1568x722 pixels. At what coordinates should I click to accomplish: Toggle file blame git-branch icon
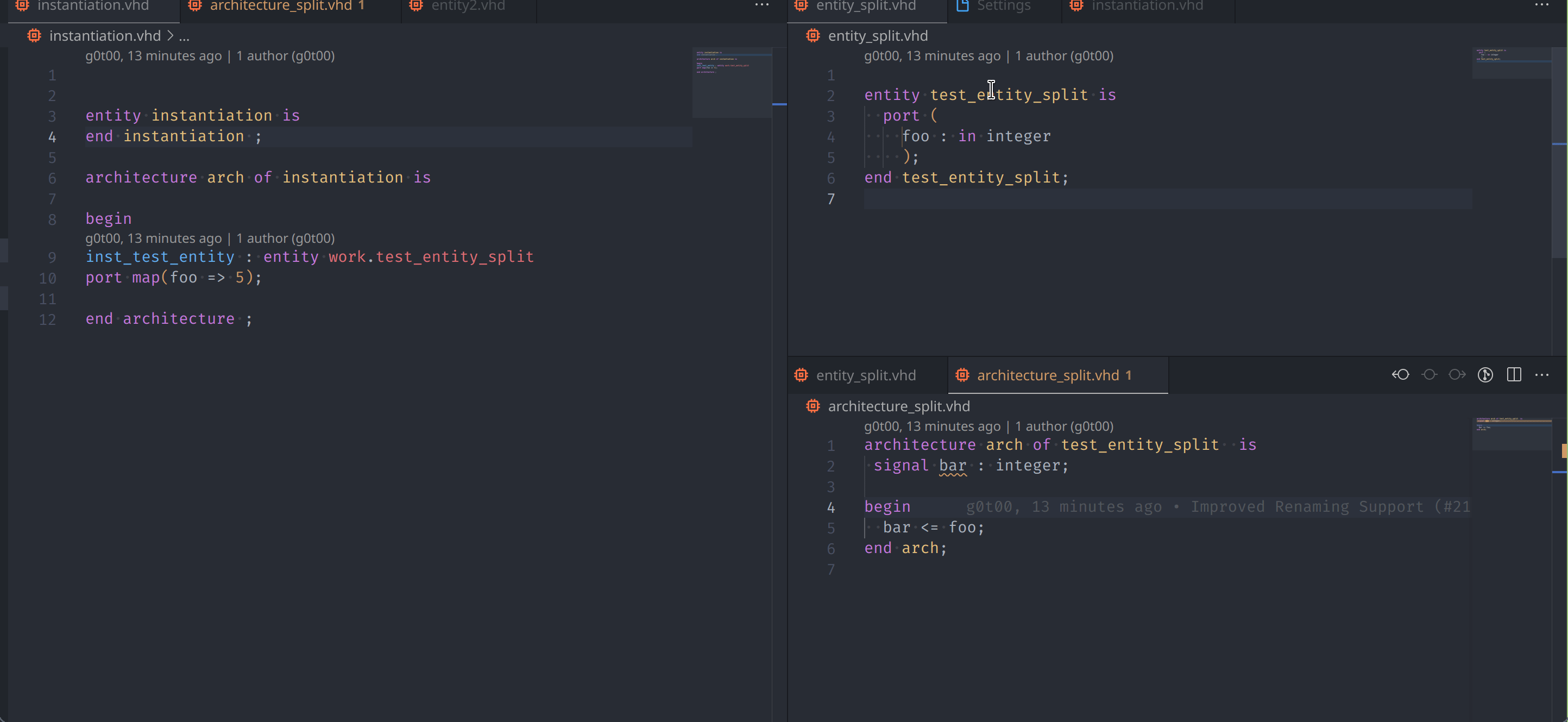point(1485,375)
